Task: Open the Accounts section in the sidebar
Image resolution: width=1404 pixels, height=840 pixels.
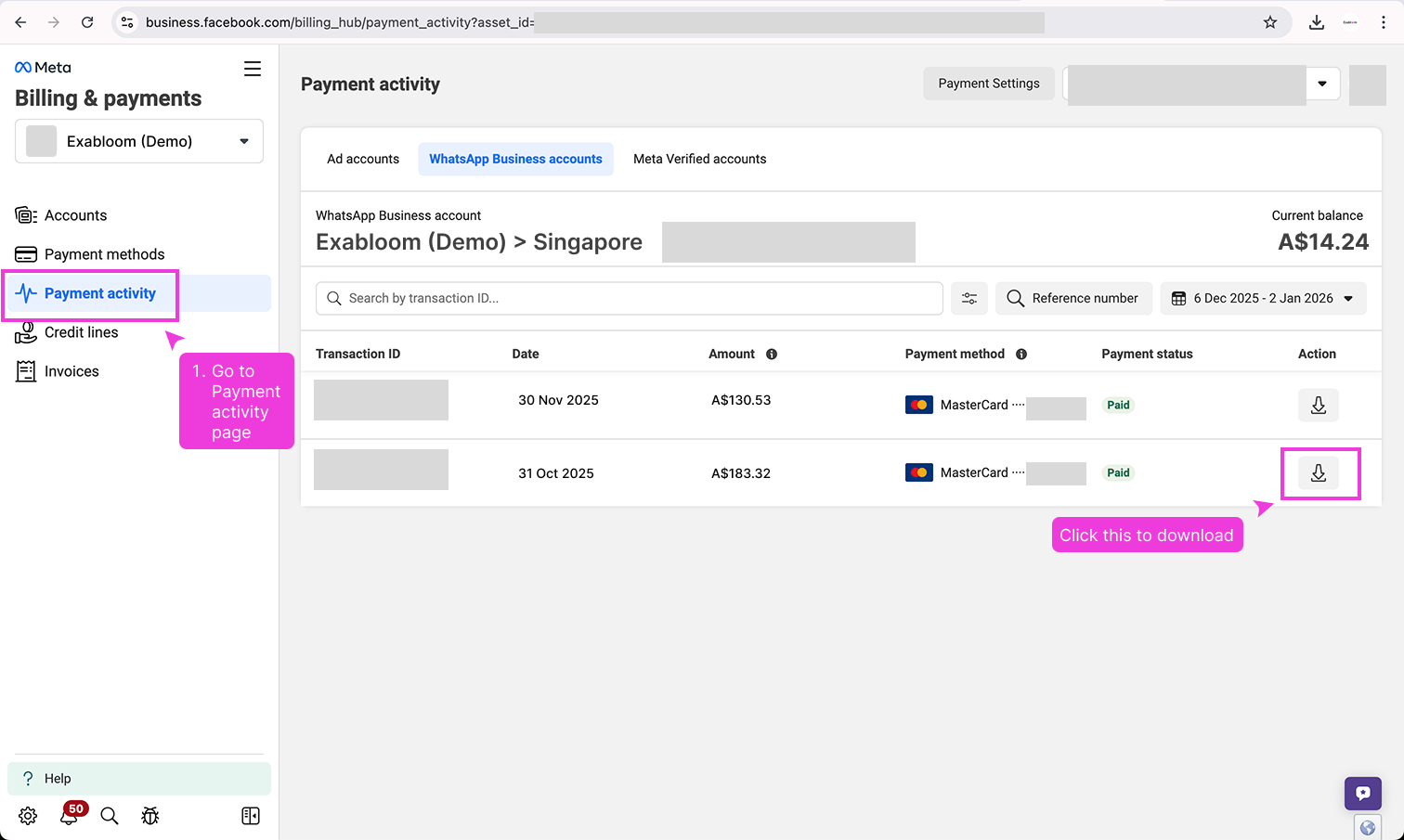Action: click(75, 214)
